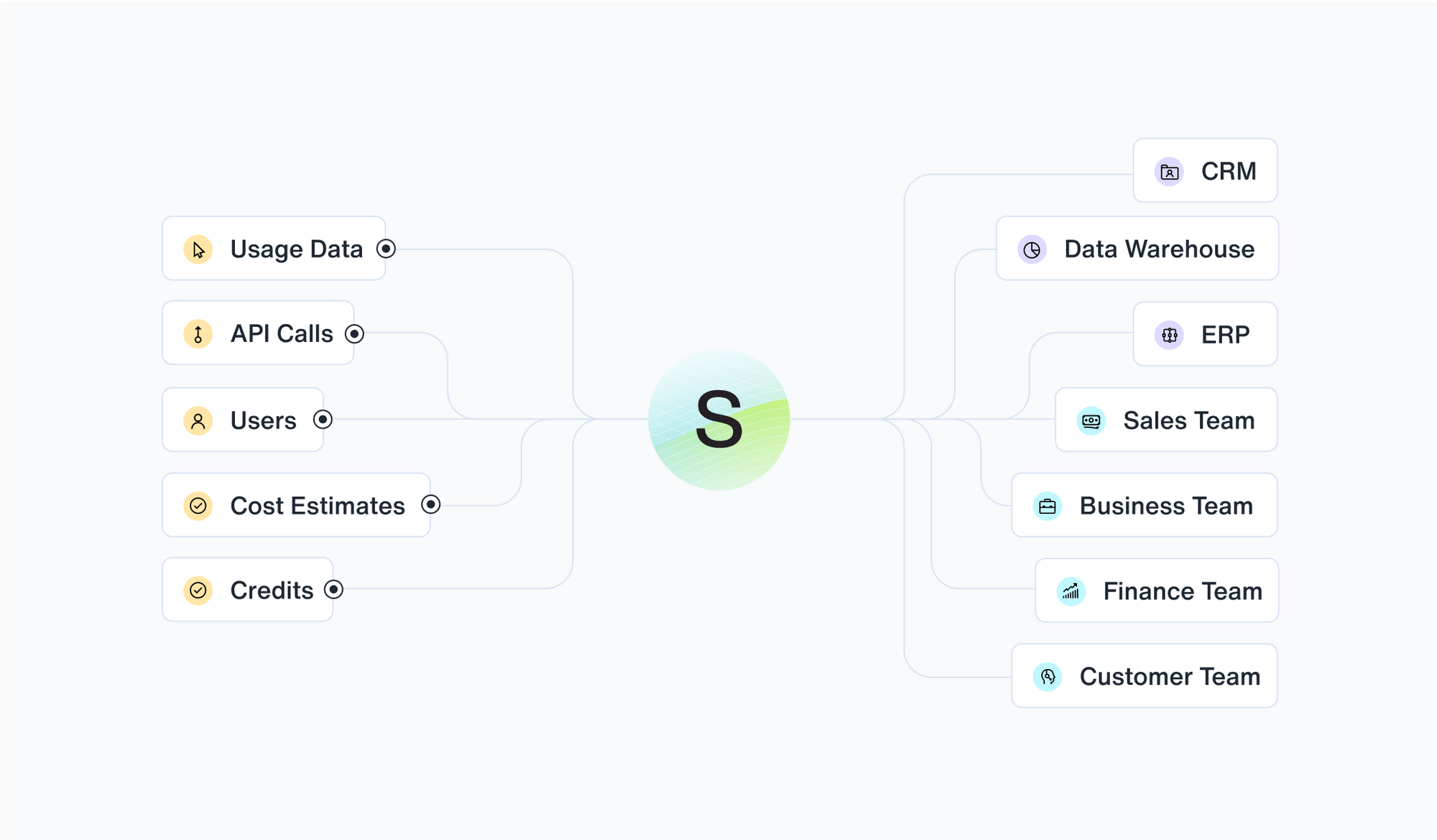Click the Data Warehouse label
The height and width of the screenshot is (840, 1437).
(x=1159, y=249)
